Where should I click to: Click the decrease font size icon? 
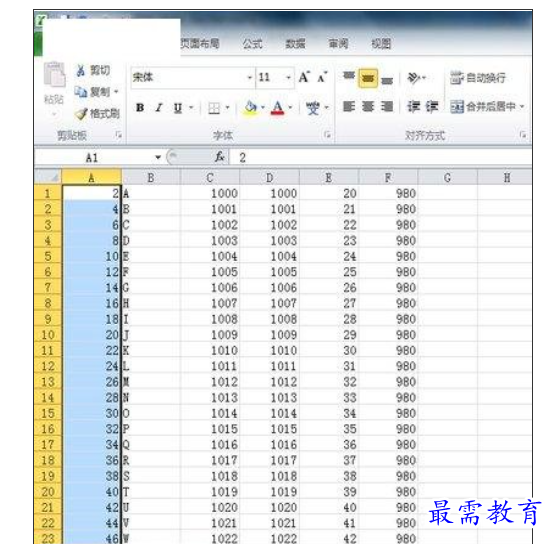(322, 77)
